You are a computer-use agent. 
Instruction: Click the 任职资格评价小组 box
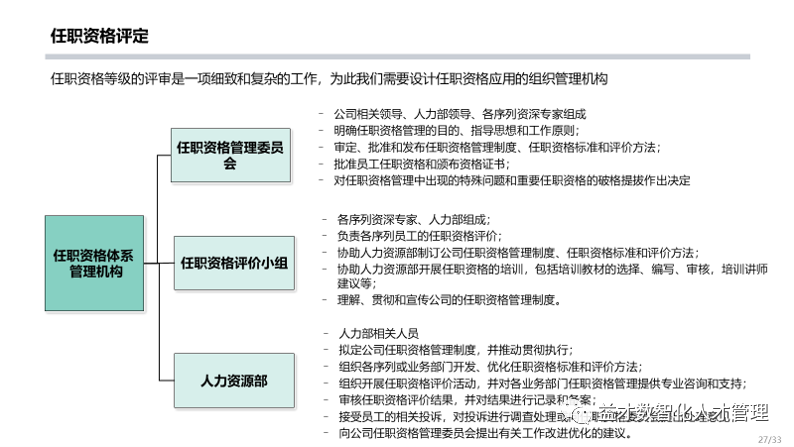pos(234,263)
